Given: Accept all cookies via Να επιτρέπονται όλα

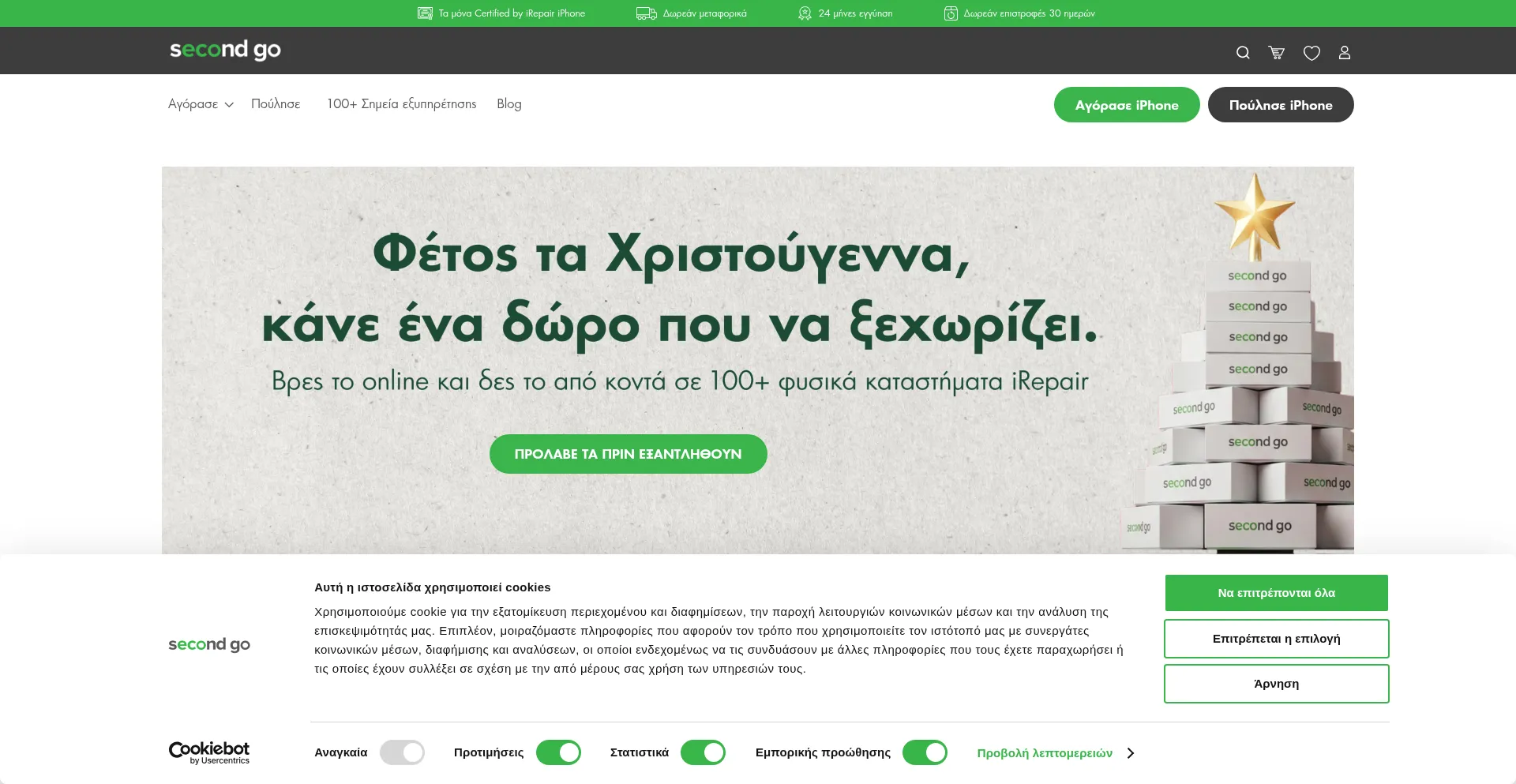Looking at the screenshot, I should coord(1276,592).
